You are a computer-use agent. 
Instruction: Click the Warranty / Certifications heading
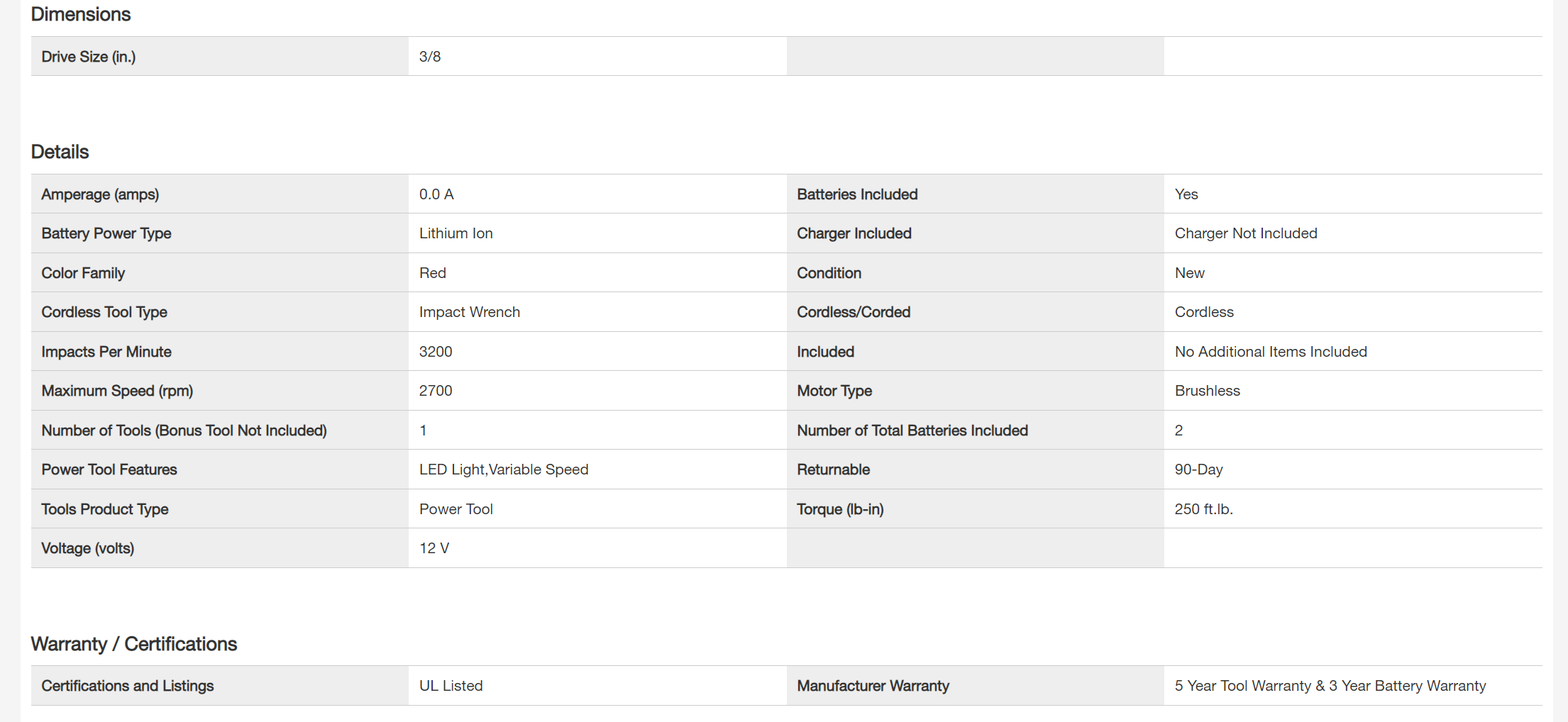point(133,644)
